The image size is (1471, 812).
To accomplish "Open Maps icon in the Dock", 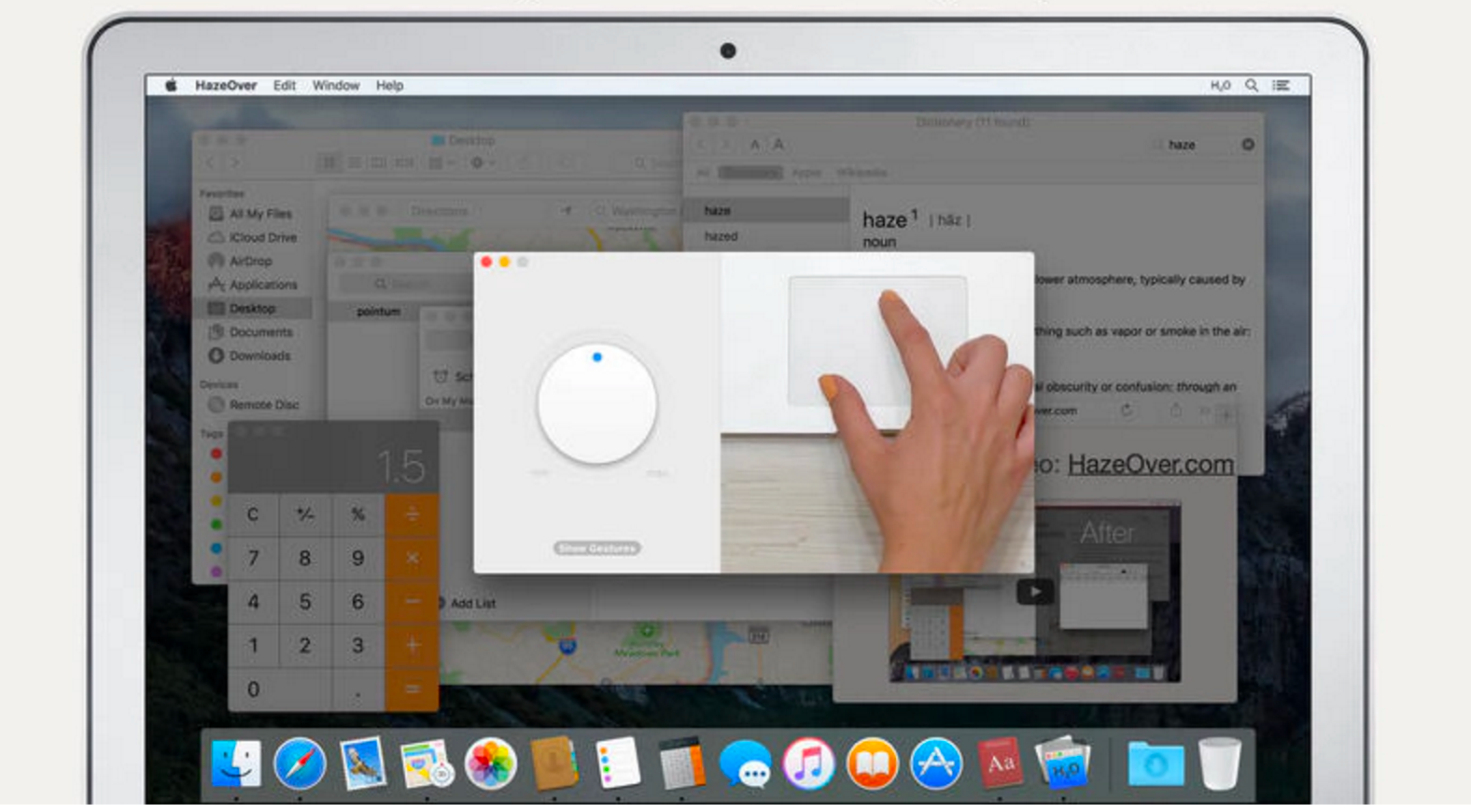I will (427, 763).
